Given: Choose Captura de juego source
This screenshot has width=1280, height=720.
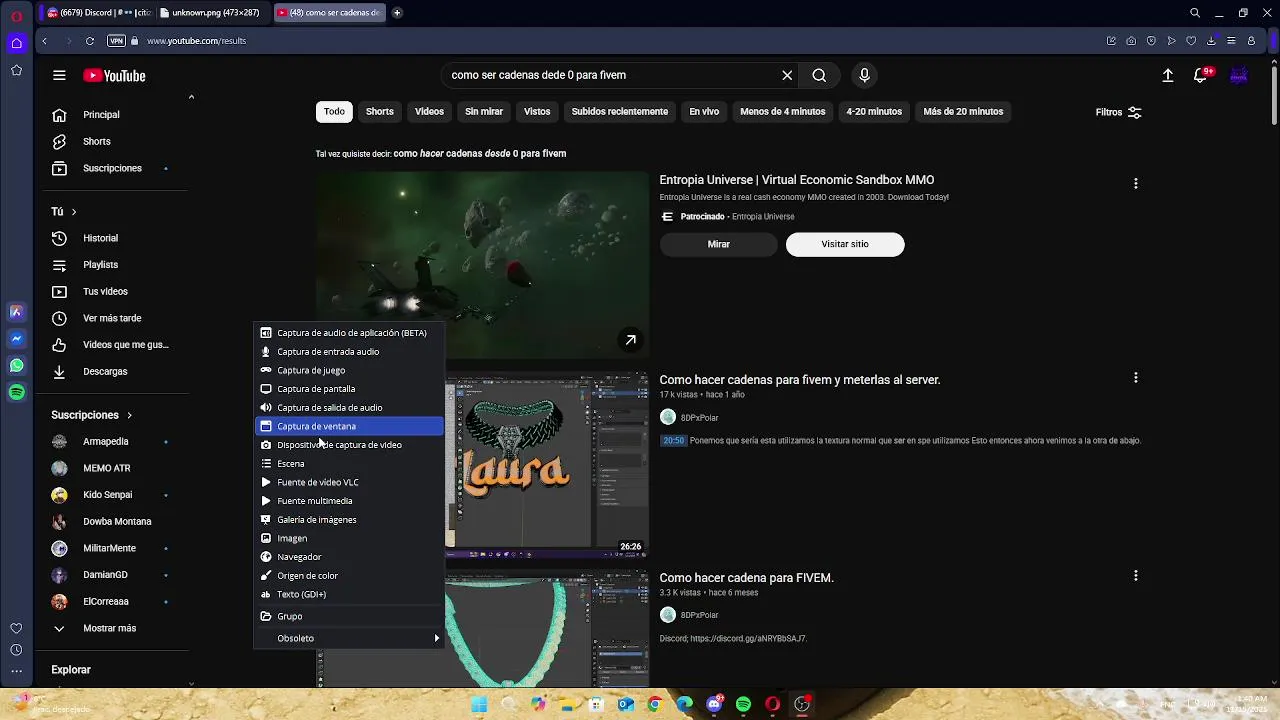Looking at the screenshot, I should (x=349, y=370).
